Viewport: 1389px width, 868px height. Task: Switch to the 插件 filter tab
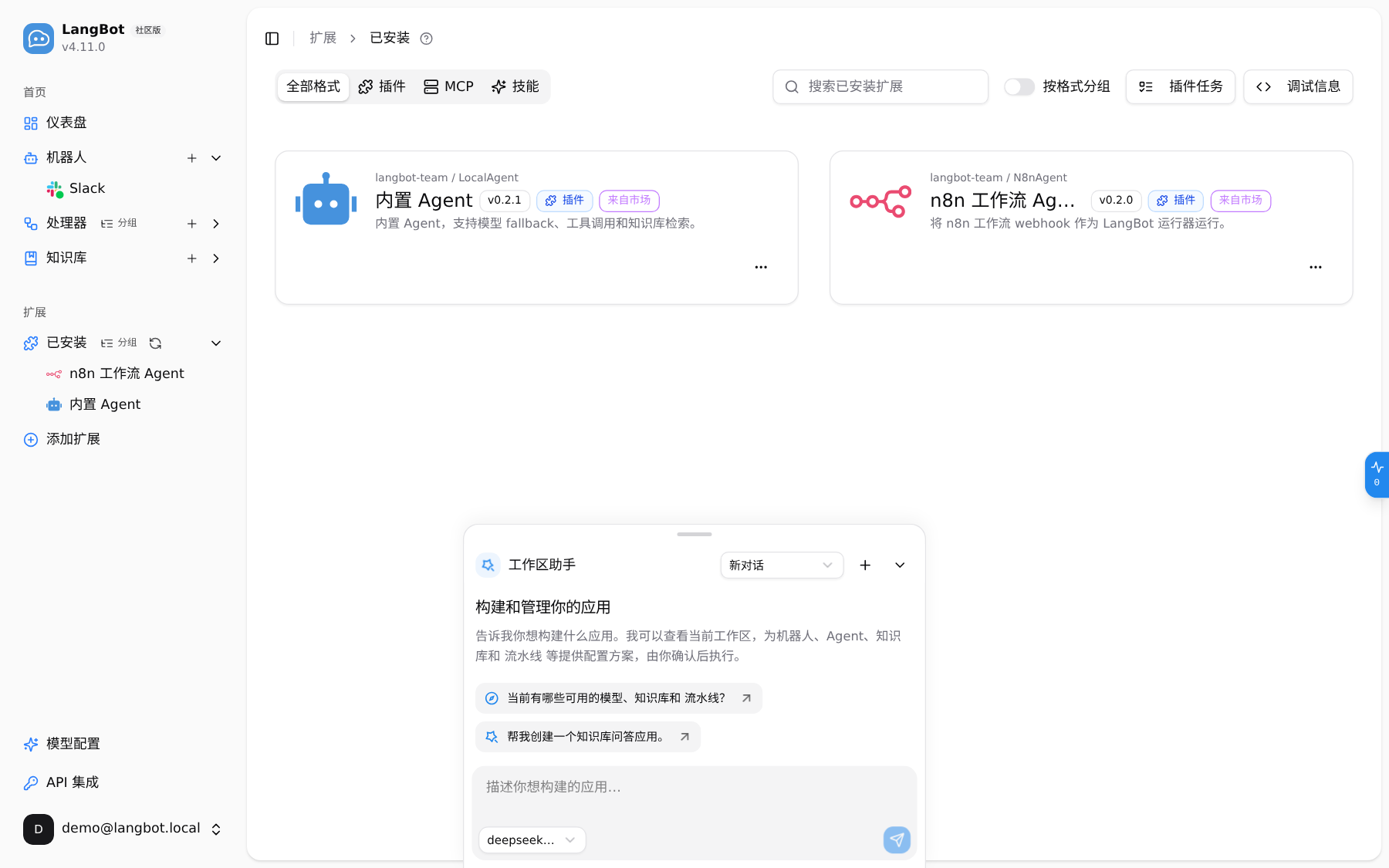tap(382, 86)
